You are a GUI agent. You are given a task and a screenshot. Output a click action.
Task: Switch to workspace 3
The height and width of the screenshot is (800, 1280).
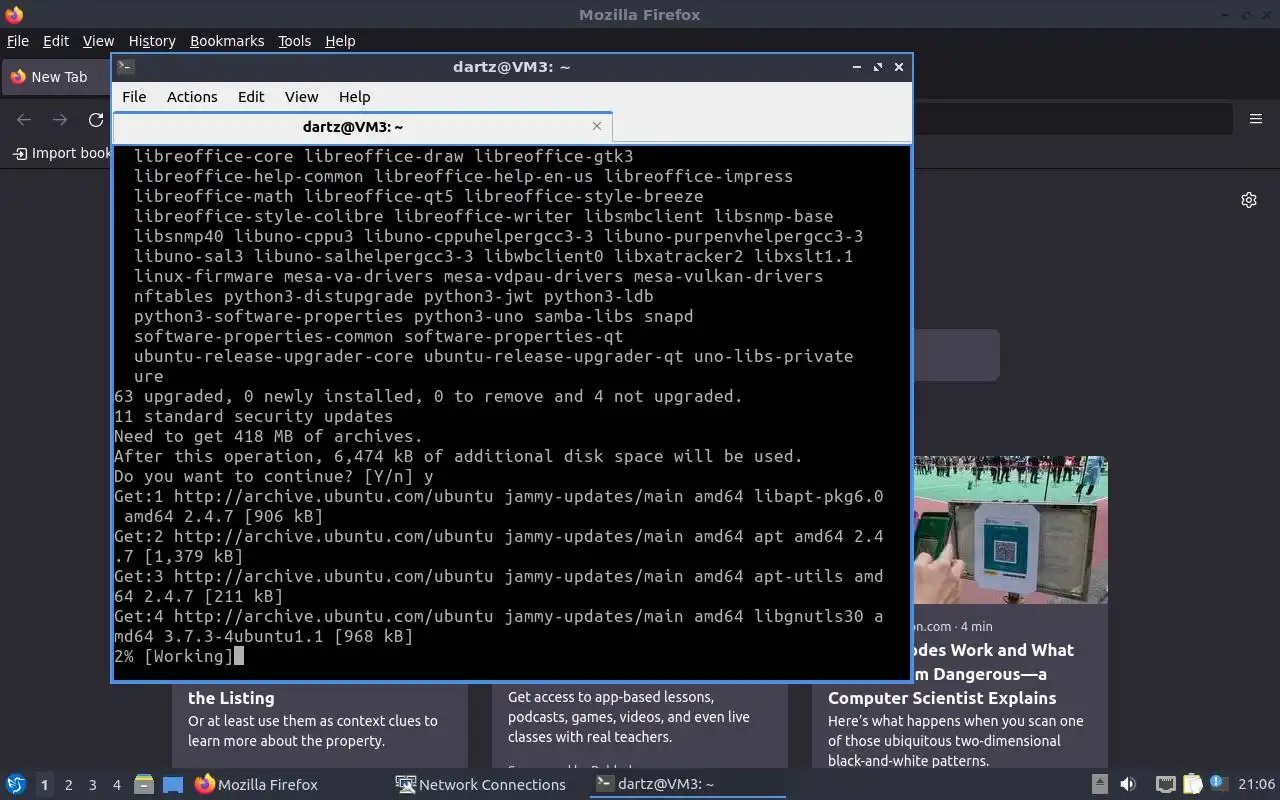pos(92,785)
